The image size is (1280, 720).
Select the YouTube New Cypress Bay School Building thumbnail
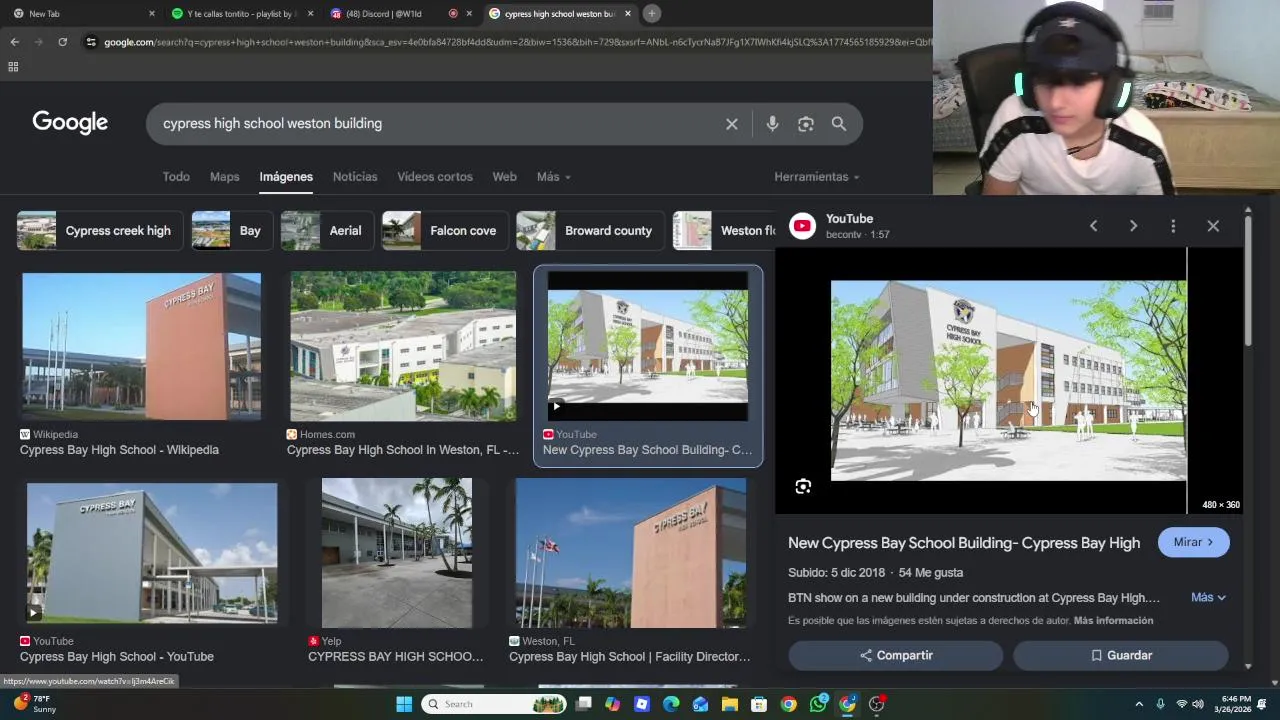647,347
